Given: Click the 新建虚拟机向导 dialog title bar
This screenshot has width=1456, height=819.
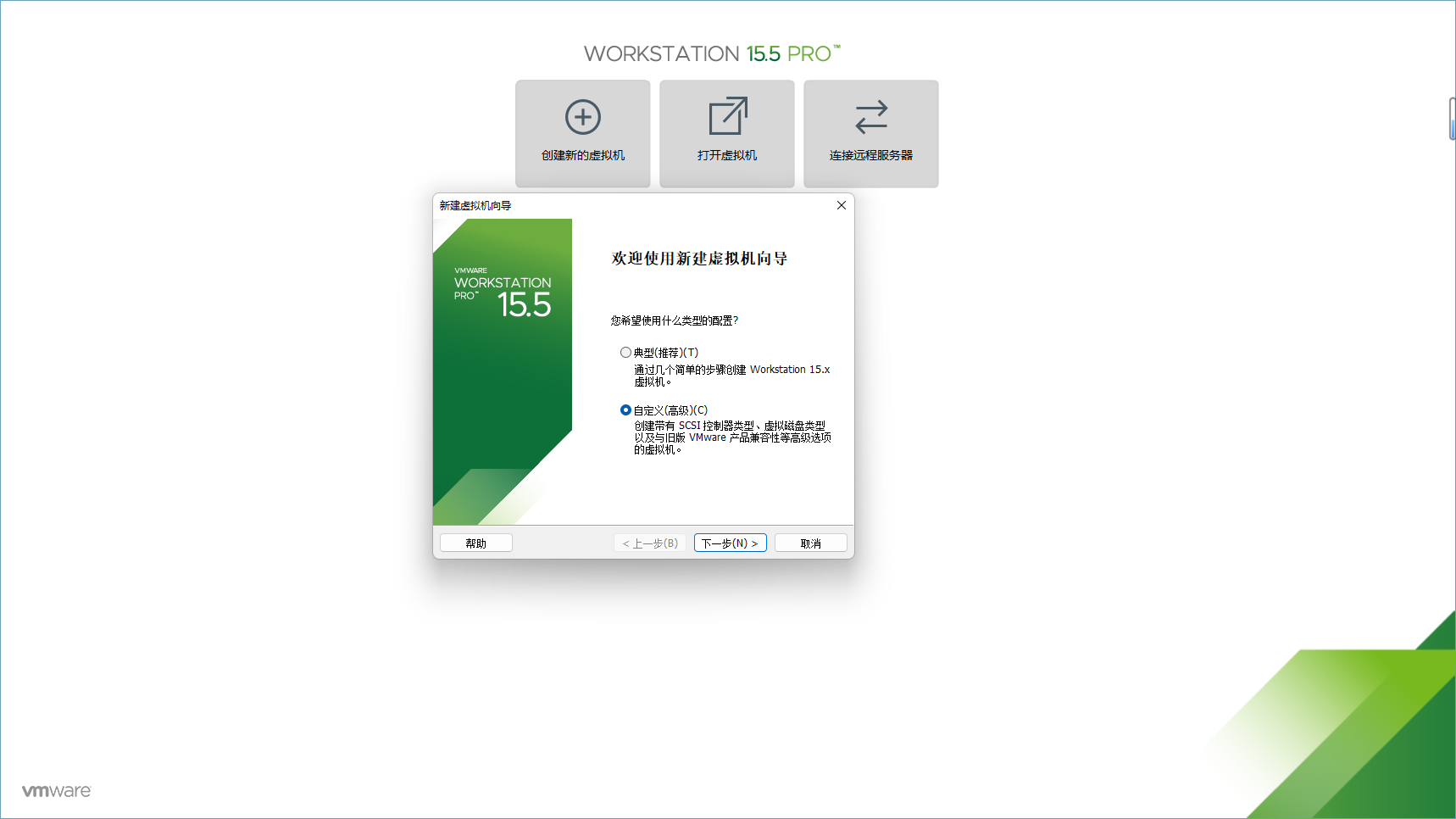Looking at the screenshot, I should 631,205.
